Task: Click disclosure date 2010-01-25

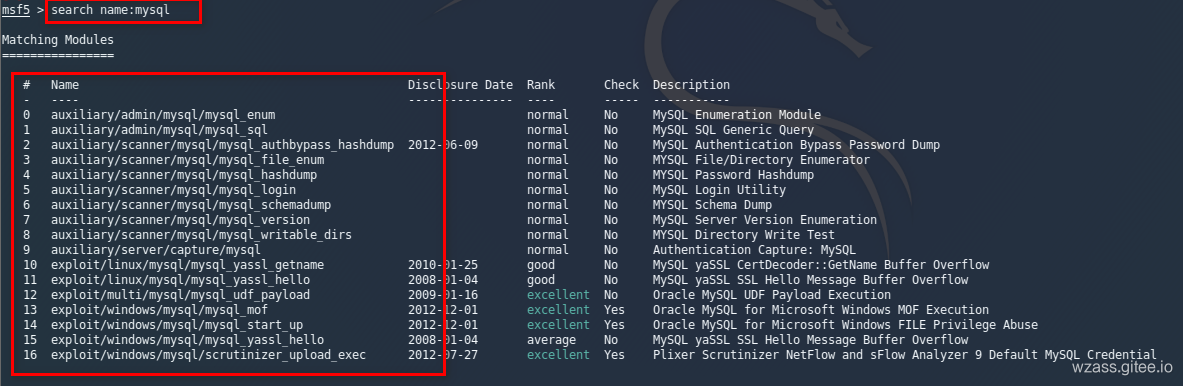Action: 443,265
